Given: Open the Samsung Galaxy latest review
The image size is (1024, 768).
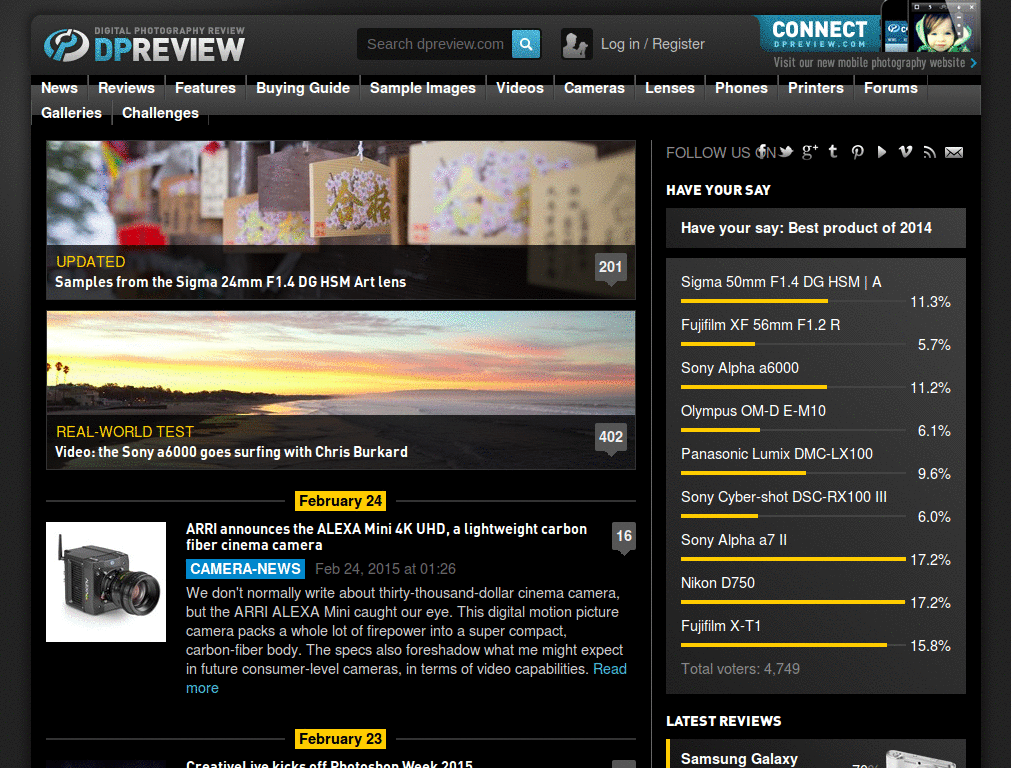Looking at the screenshot, I should (739, 759).
